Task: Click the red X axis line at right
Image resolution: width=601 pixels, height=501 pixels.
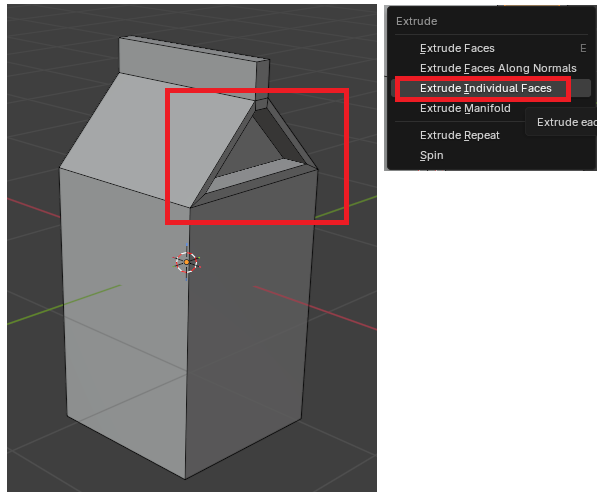Action: 314,308
